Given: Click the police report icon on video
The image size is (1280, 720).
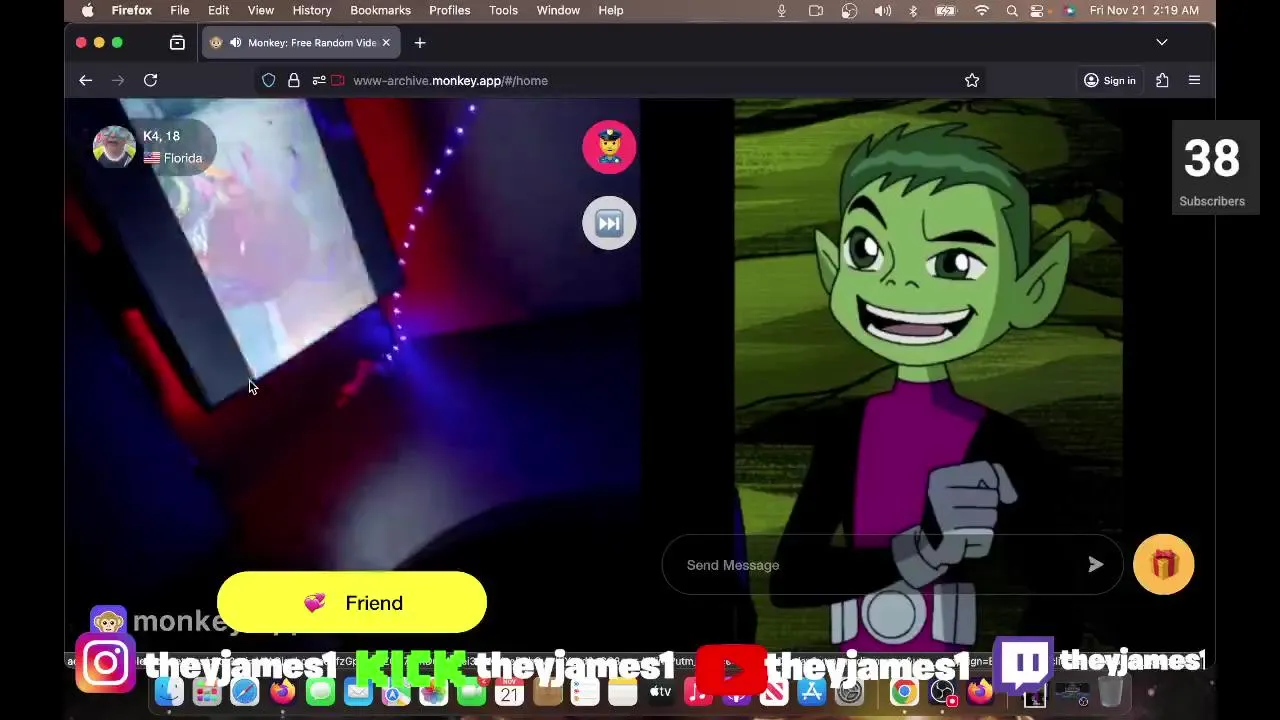Looking at the screenshot, I should pos(609,147).
